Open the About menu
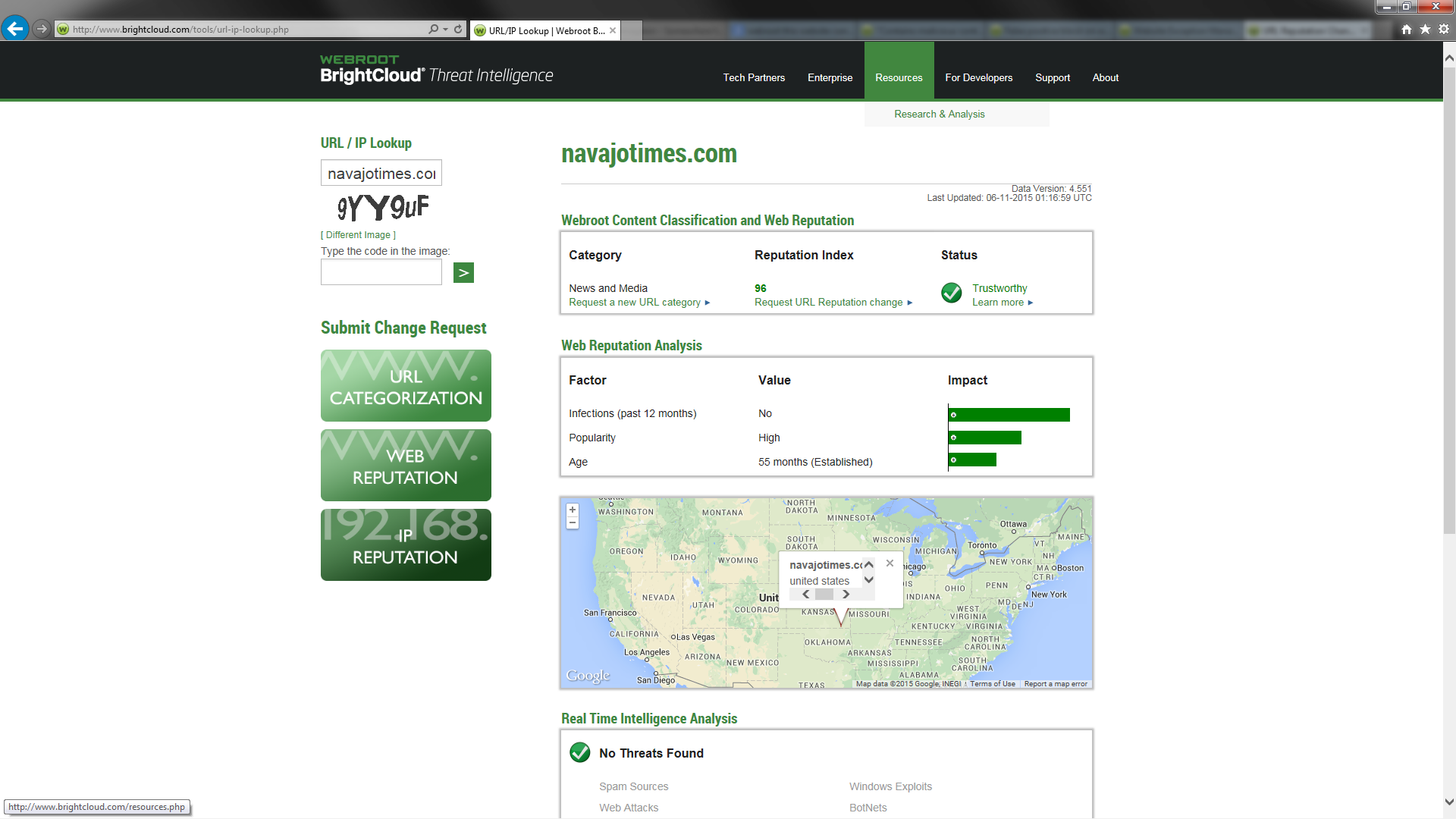 (x=1105, y=77)
